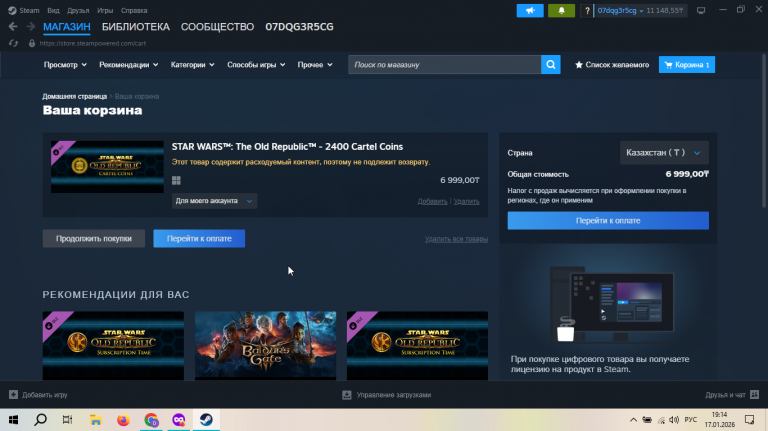Click Продолжить покупки button
The image size is (768, 431).
tap(94, 239)
